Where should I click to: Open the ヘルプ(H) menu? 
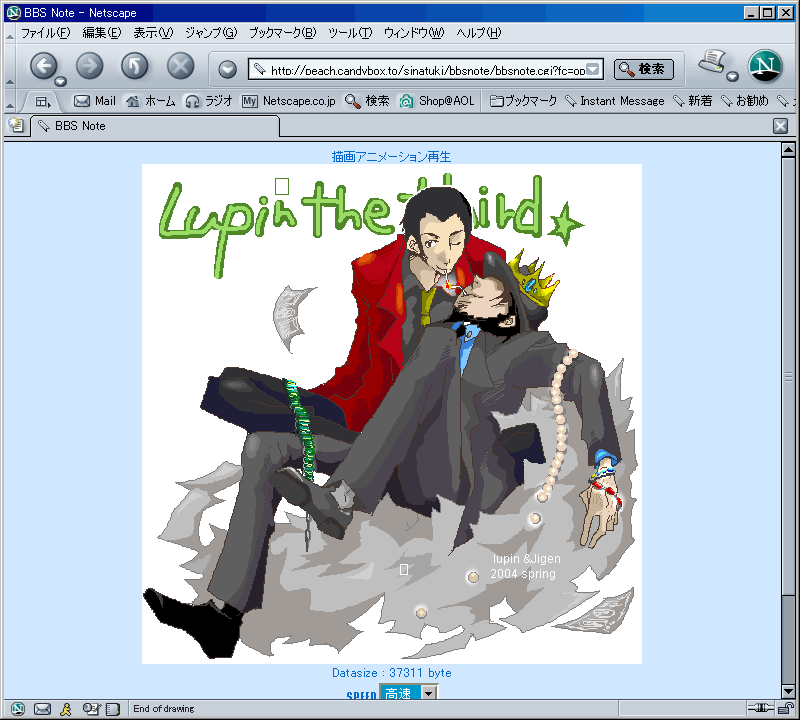click(479, 33)
